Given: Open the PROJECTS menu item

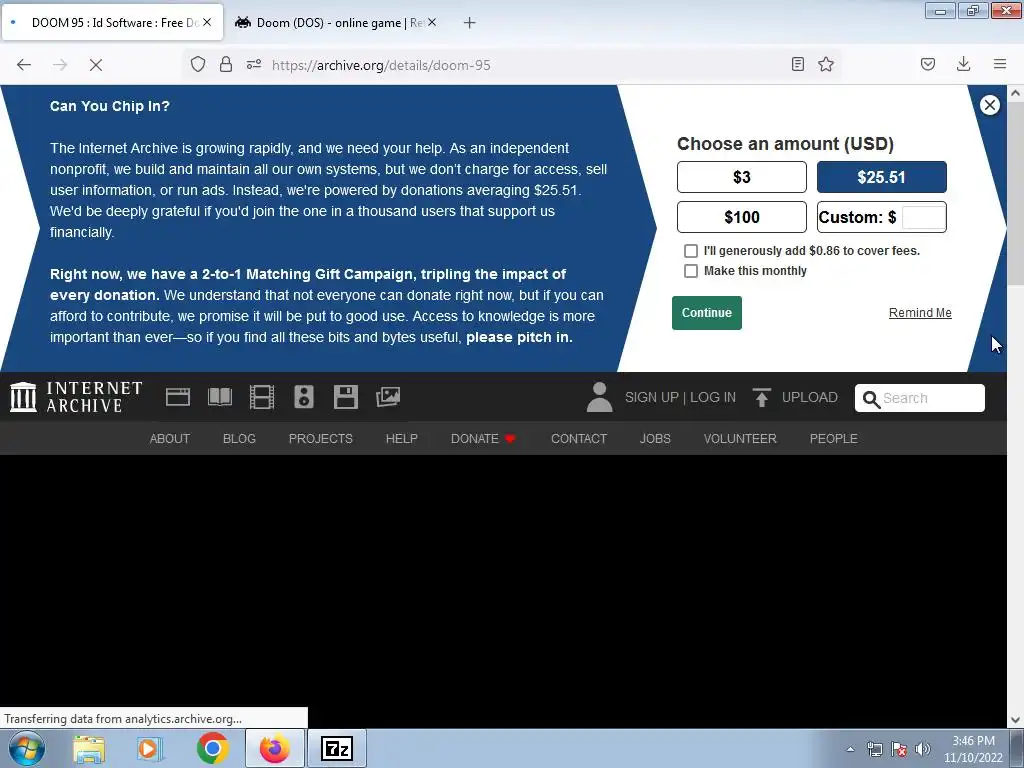Looking at the screenshot, I should [321, 439].
